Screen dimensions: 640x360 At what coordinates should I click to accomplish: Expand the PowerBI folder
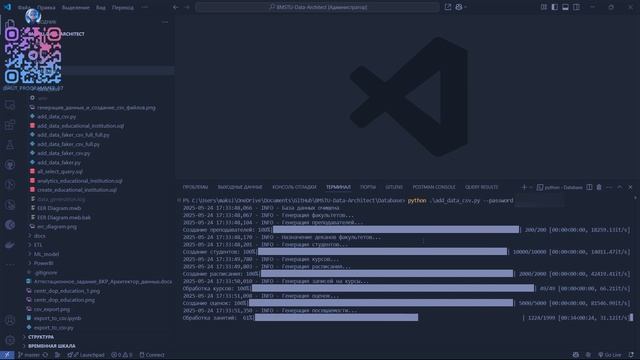[43, 263]
